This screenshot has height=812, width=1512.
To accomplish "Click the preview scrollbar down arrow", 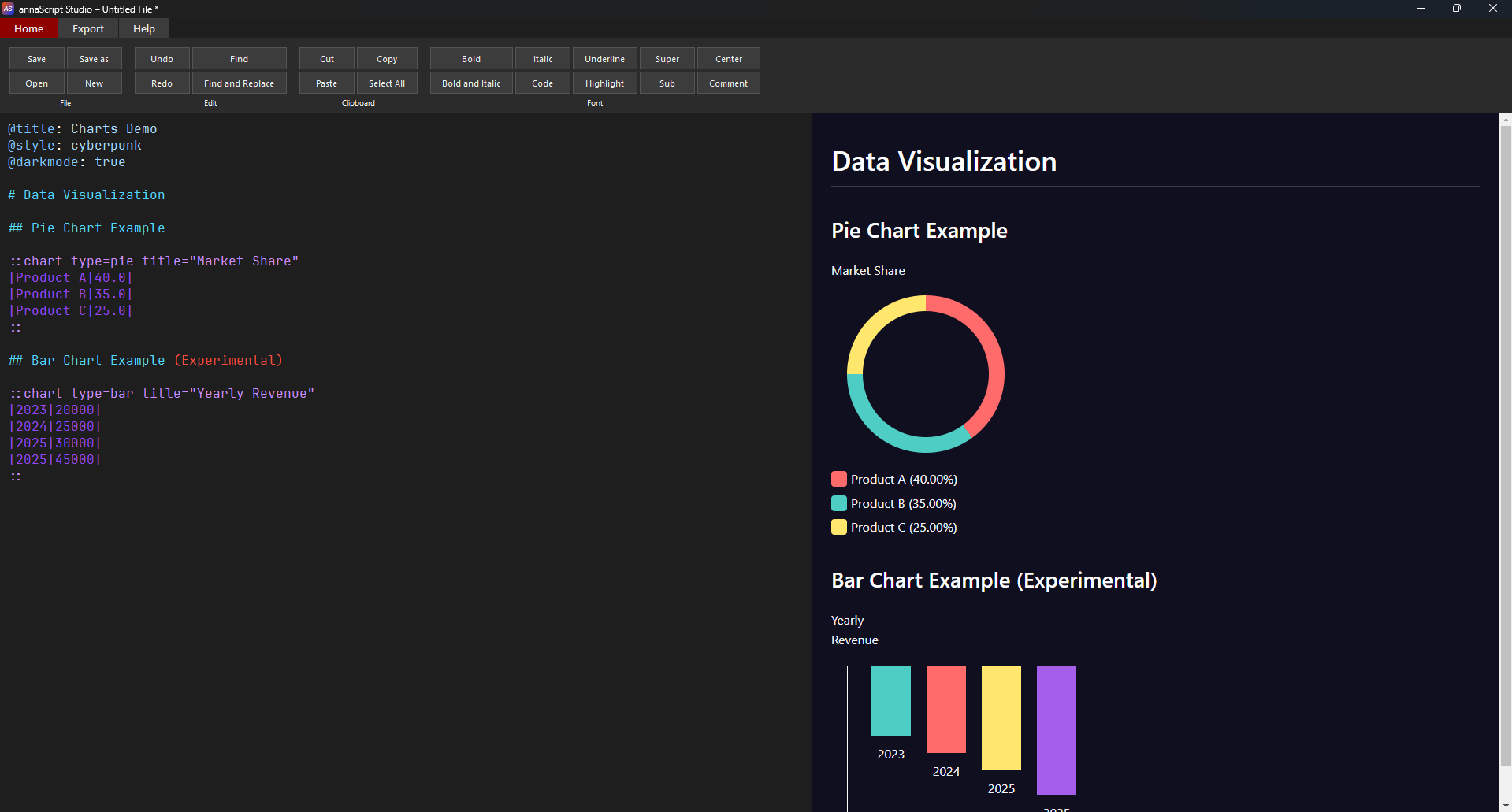I will tap(1506, 806).
